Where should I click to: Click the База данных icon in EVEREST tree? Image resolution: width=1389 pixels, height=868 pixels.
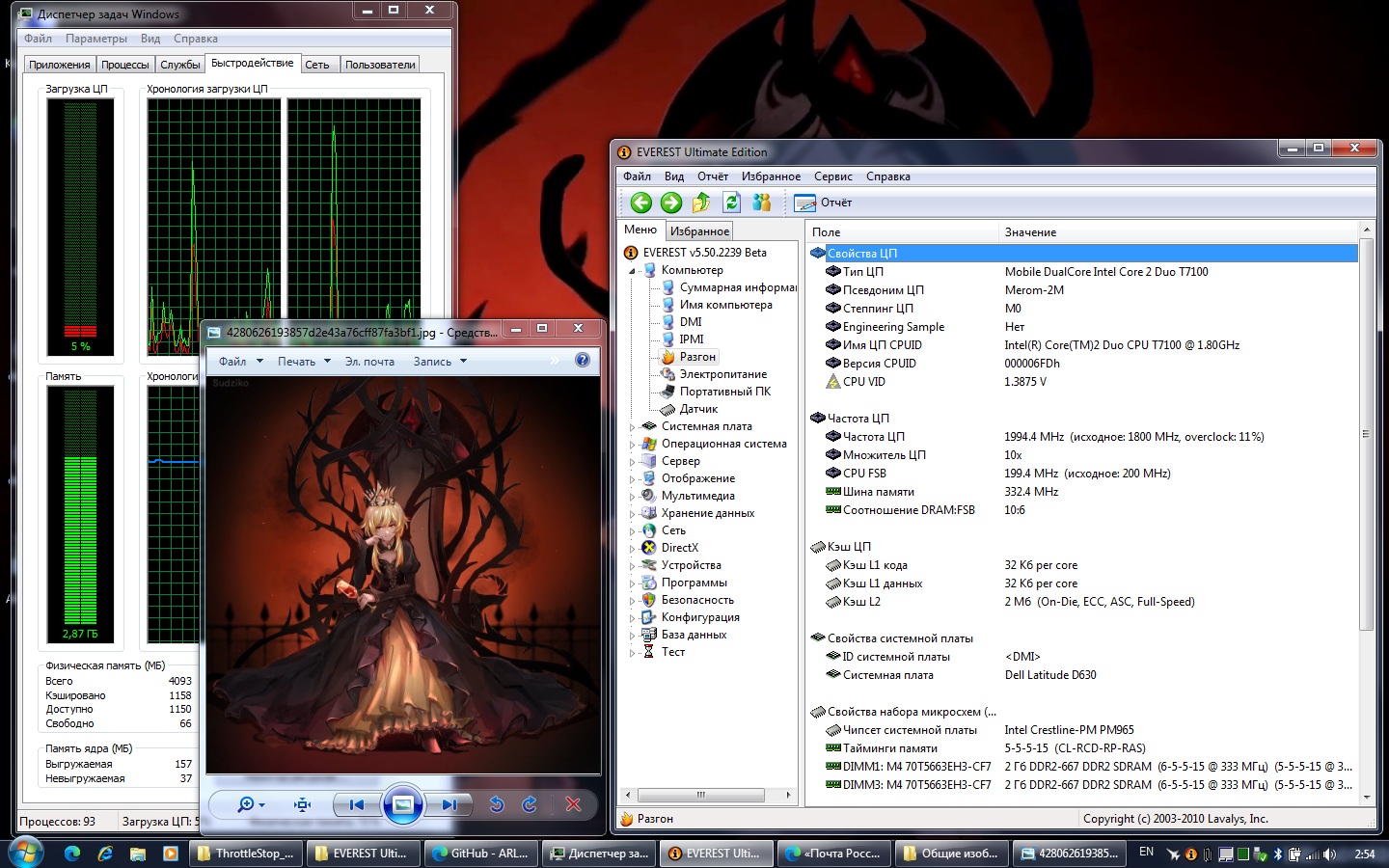click(x=649, y=635)
